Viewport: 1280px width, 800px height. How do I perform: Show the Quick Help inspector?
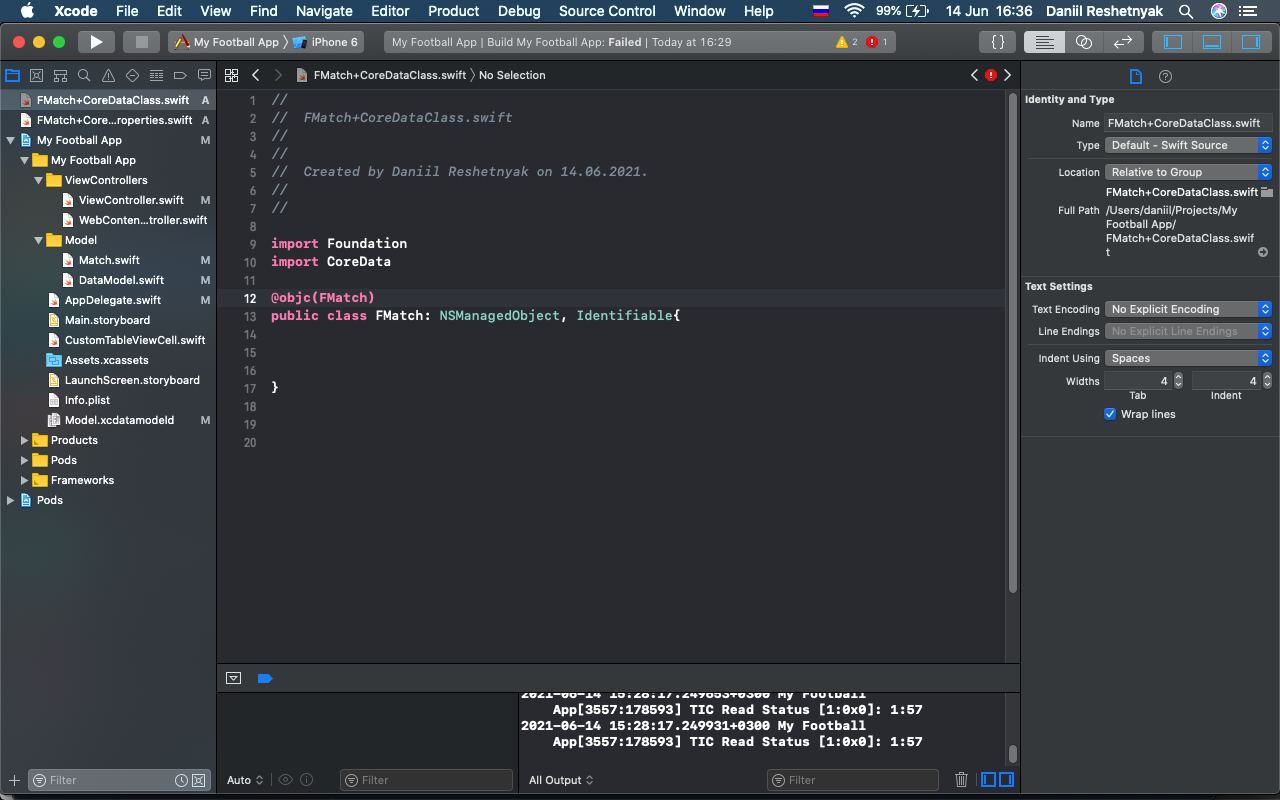[1165, 76]
